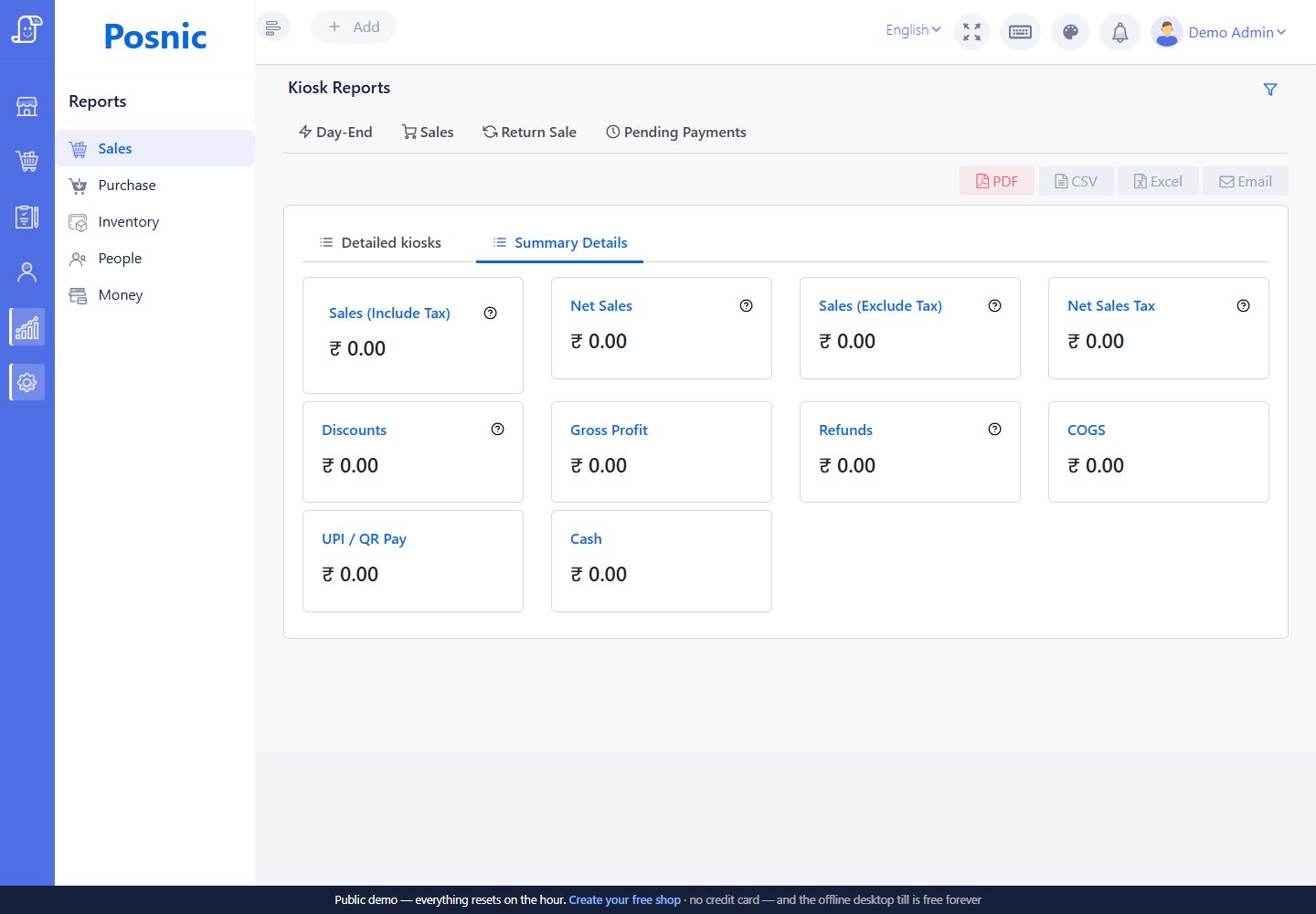Open the reports chart icon in left rail
The image size is (1316, 914).
pyautogui.click(x=27, y=326)
